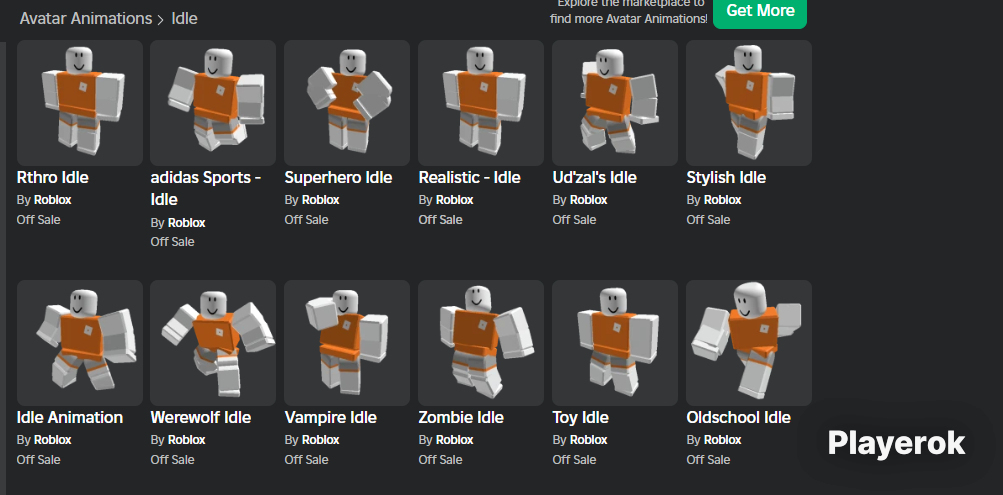Click Roblox creator under Toy Idle
Viewport: 1003px width, 495px height.
[588, 440]
